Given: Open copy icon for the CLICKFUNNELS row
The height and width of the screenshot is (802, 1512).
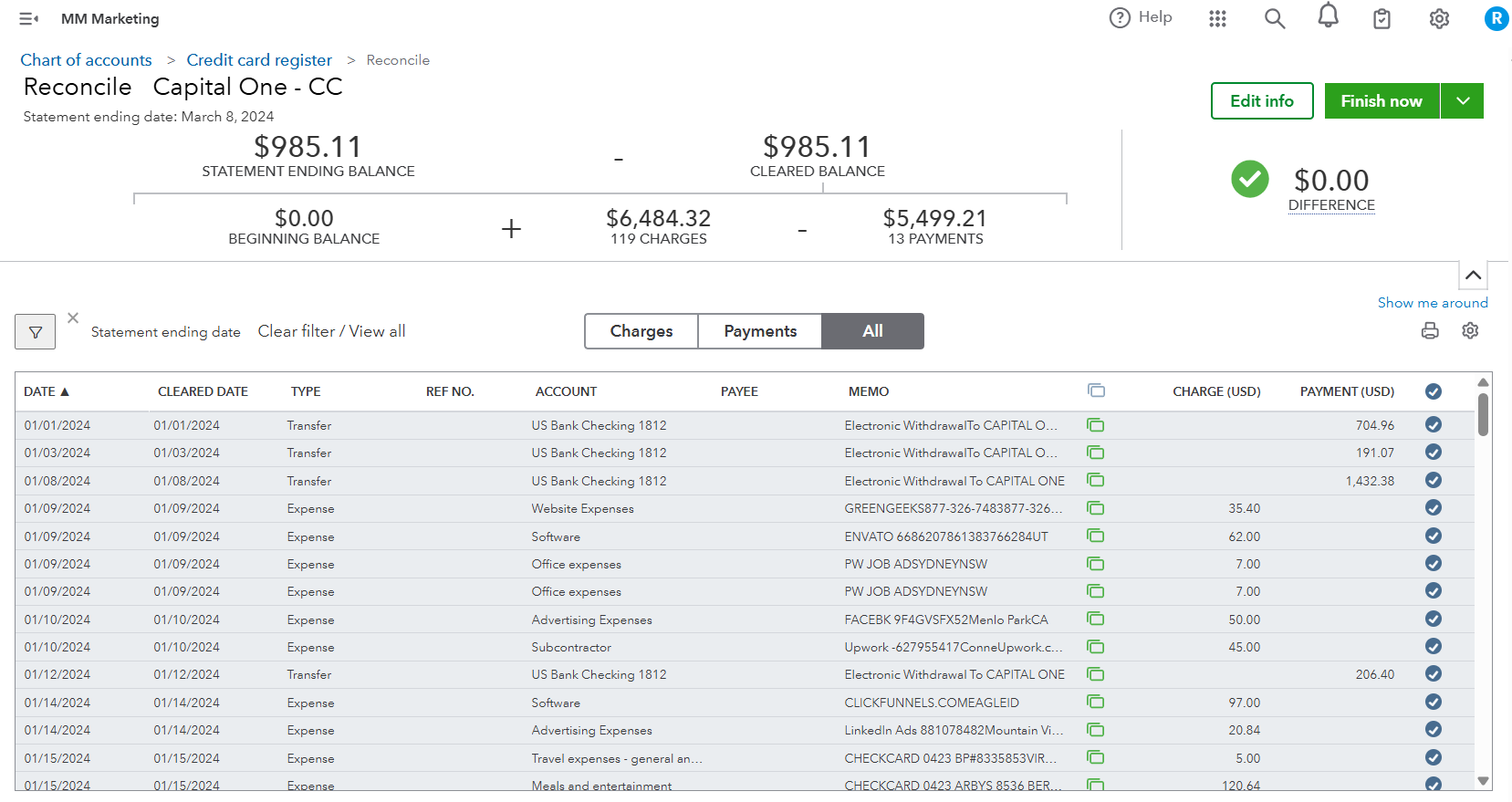Looking at the screenshot, I should pyautogui.click(x=1096, y=702).
